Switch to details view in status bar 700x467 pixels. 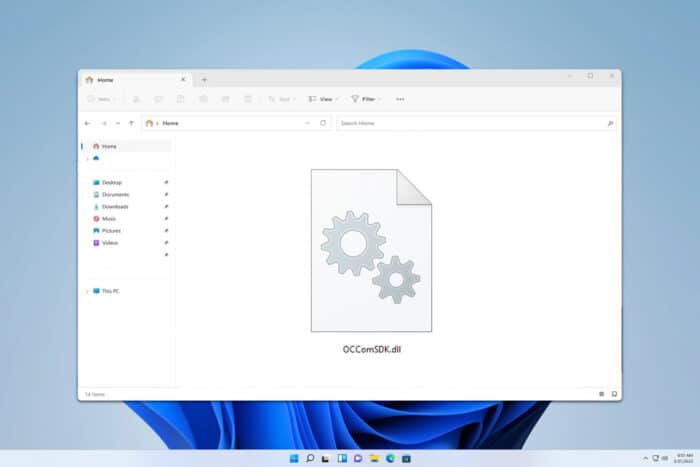click(601, 394)
